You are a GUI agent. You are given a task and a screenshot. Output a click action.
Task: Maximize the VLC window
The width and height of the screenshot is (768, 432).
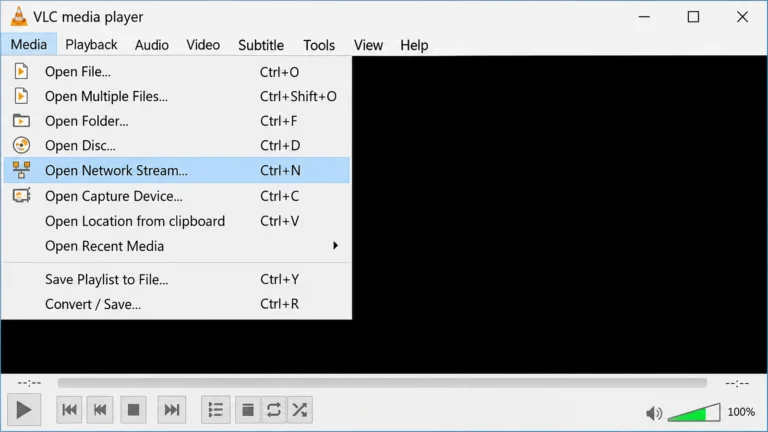coord(693,17)
